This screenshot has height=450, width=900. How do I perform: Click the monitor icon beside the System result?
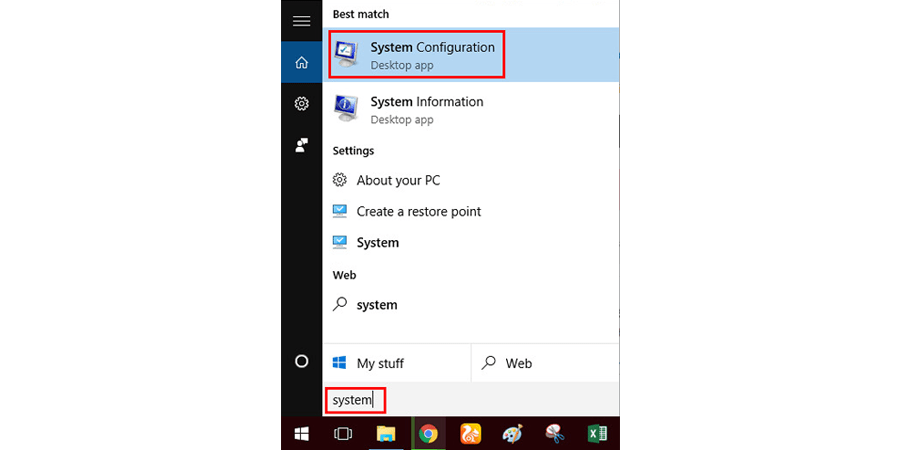(340, 242)
